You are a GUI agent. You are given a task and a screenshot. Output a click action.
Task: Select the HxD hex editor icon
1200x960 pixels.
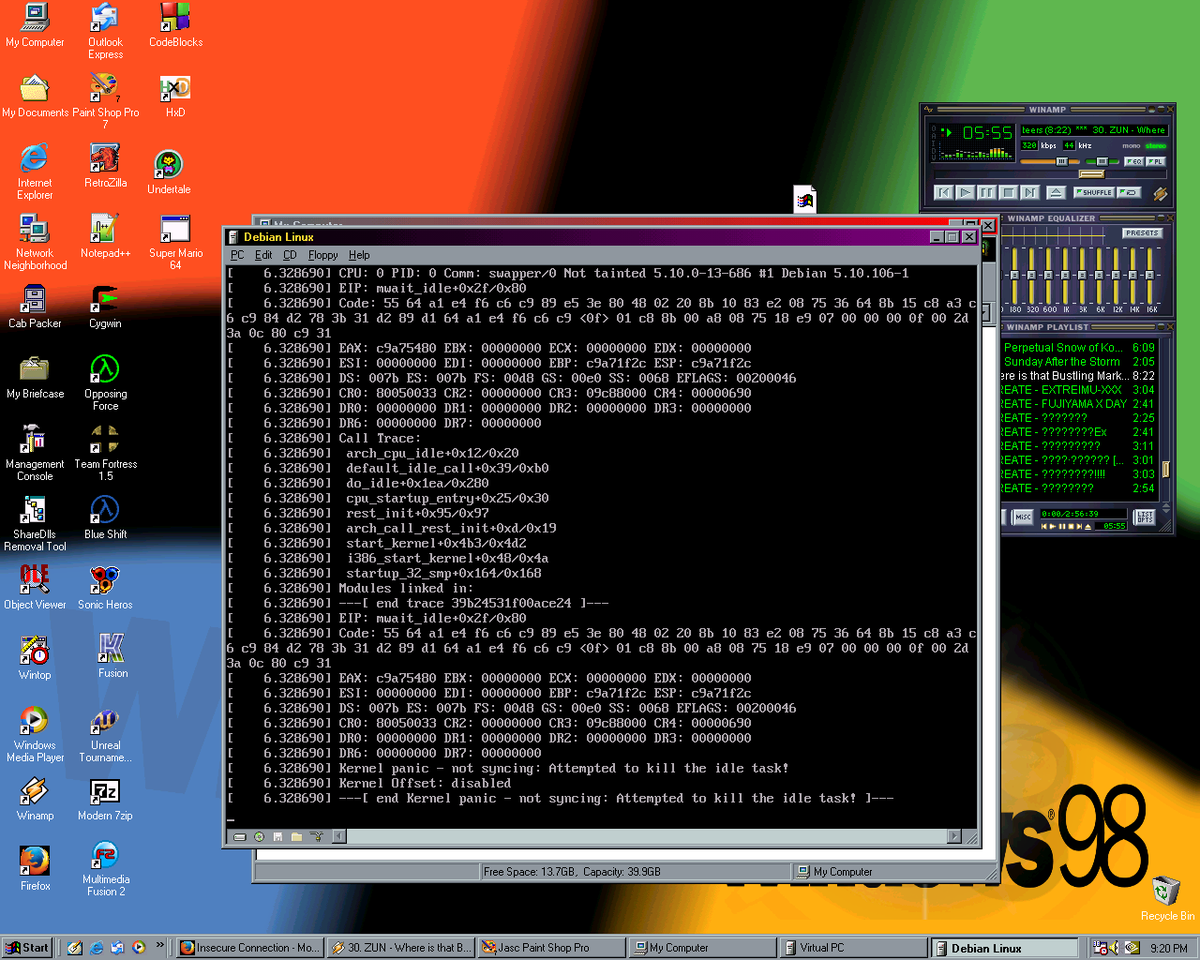tap(176, 96)
